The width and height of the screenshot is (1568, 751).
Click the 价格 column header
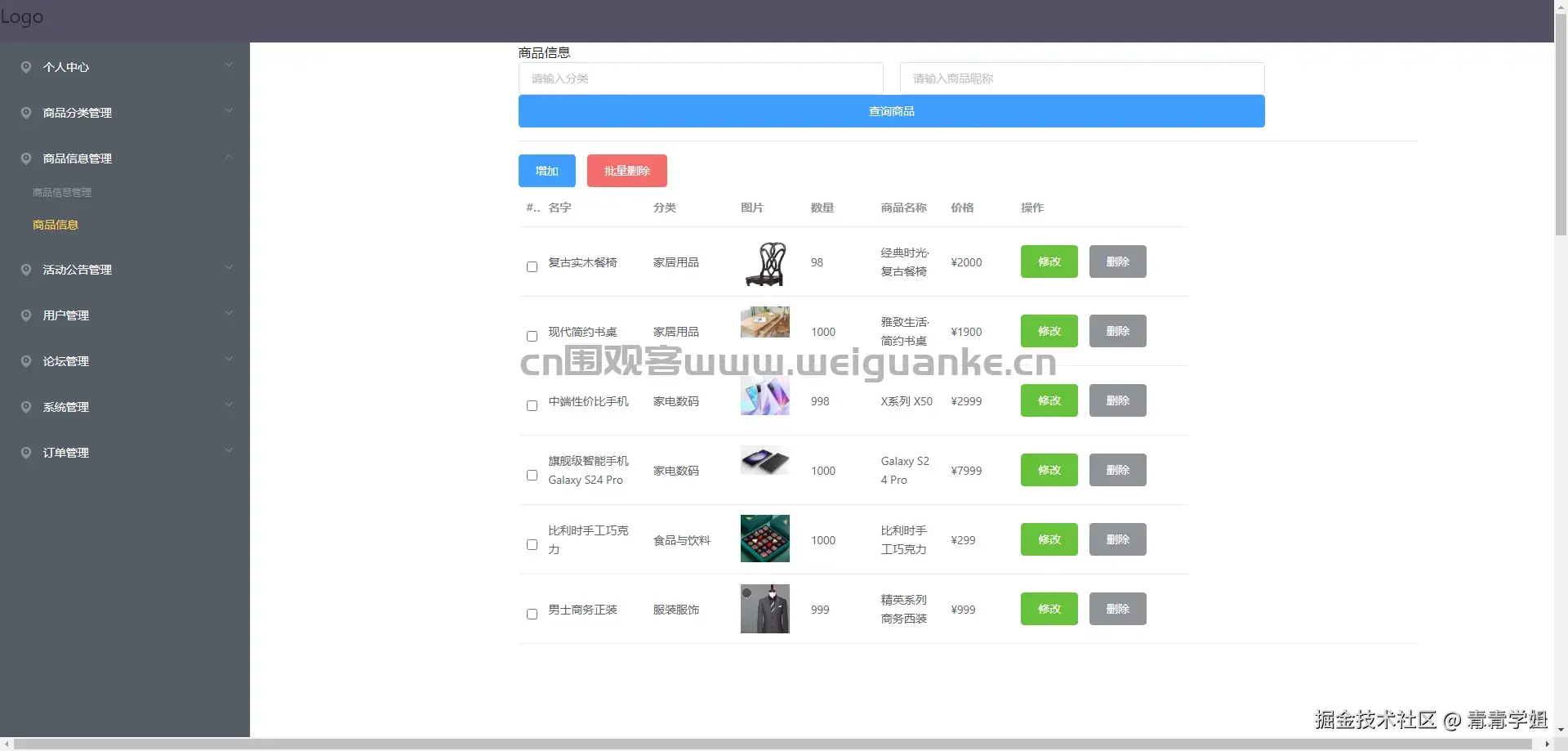[962, 208]
